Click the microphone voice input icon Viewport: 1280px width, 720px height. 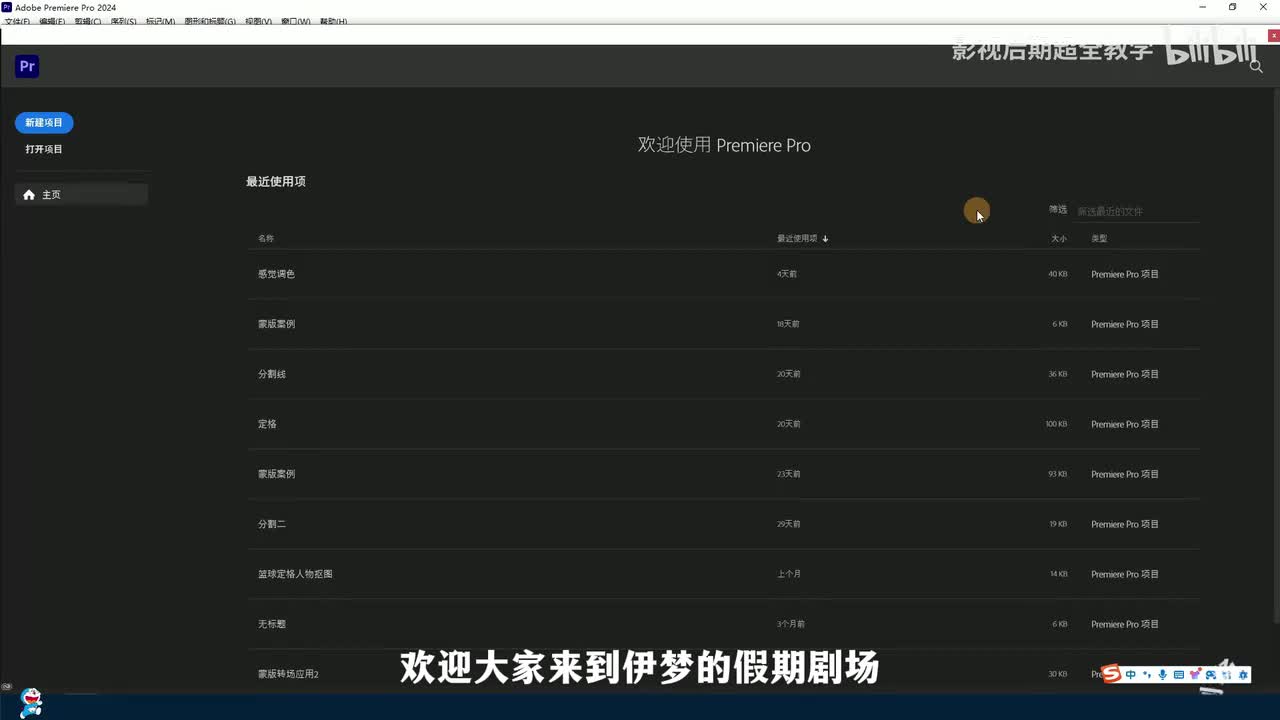pyautogui.click(x=1163, y=675)
